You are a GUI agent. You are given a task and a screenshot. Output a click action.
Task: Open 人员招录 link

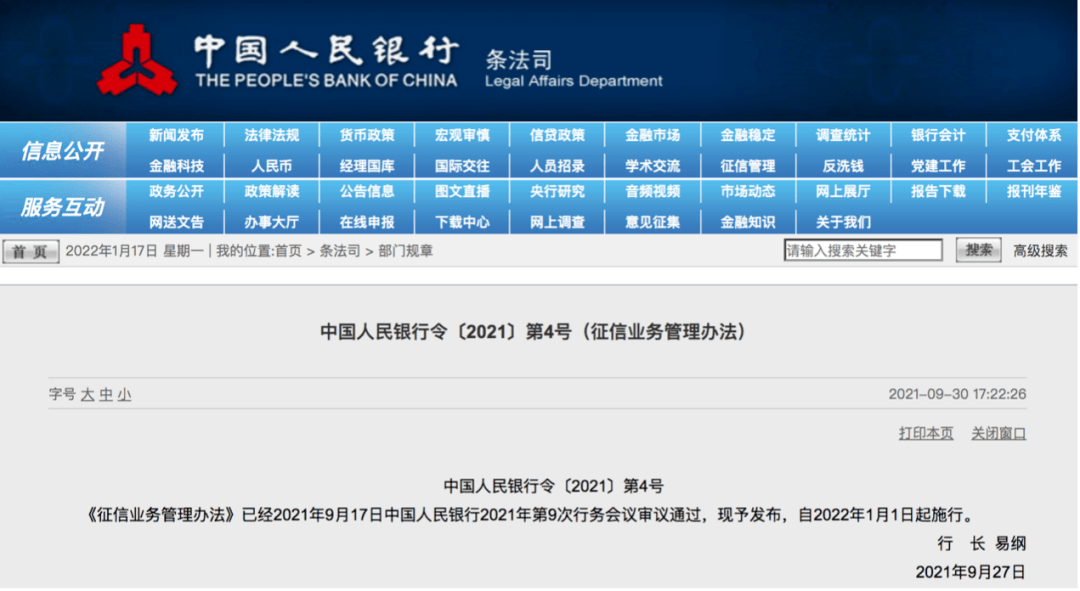[557, 166]
